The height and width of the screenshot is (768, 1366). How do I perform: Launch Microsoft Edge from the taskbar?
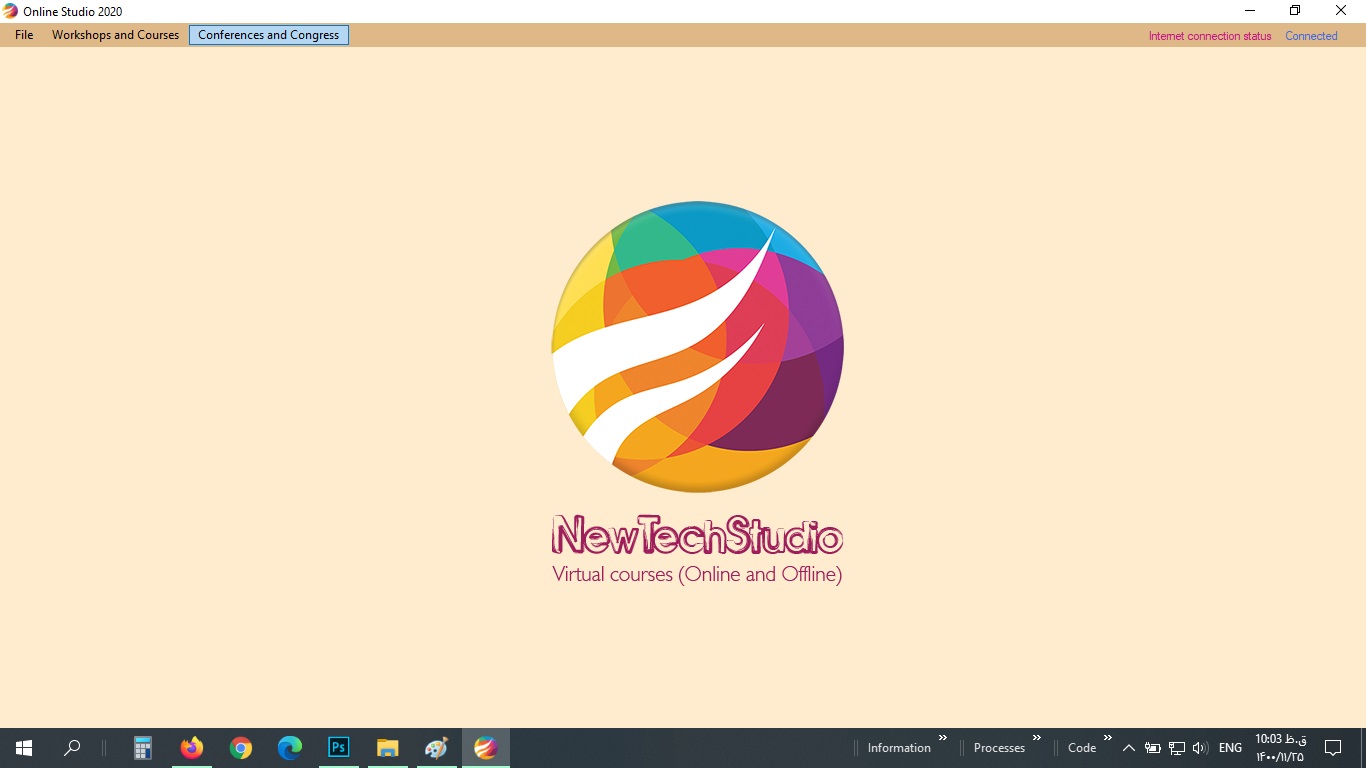point(289,748)
